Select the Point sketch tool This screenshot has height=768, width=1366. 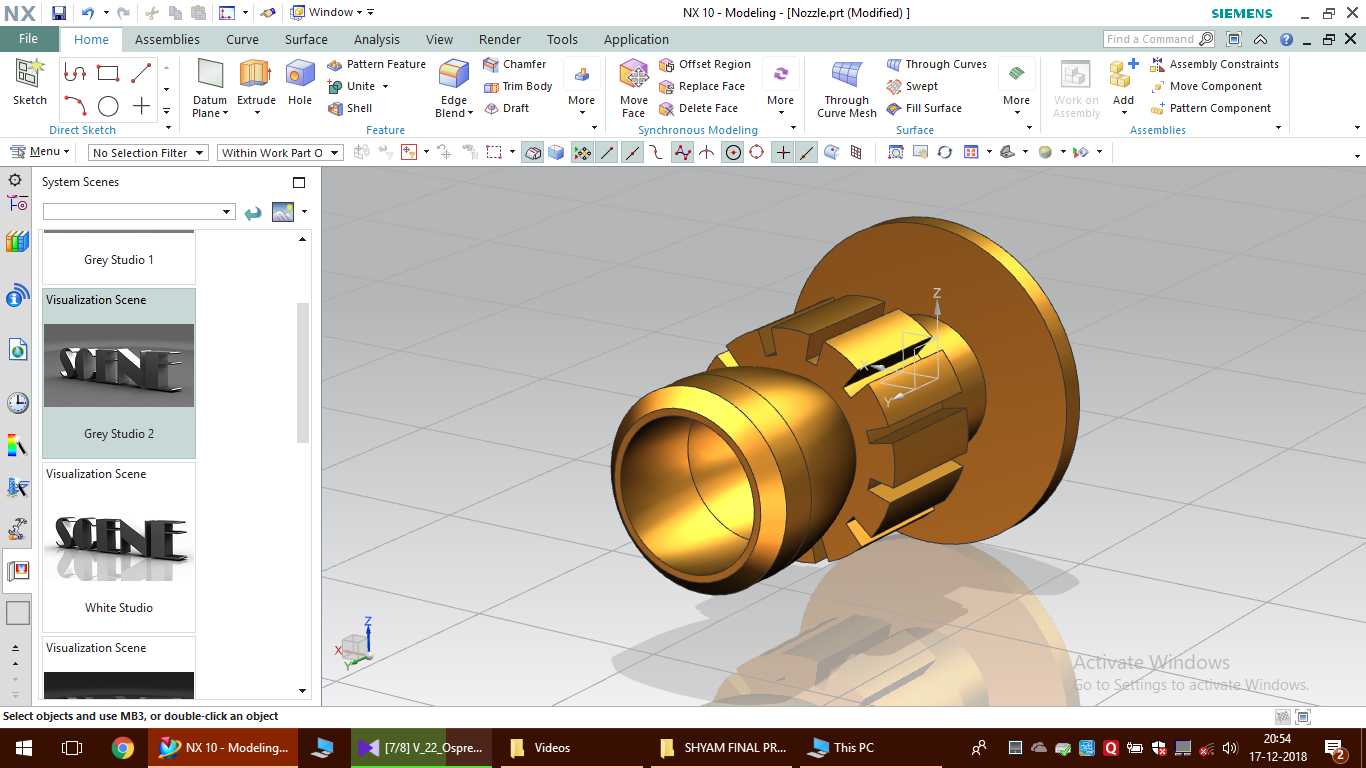[141, 106]
